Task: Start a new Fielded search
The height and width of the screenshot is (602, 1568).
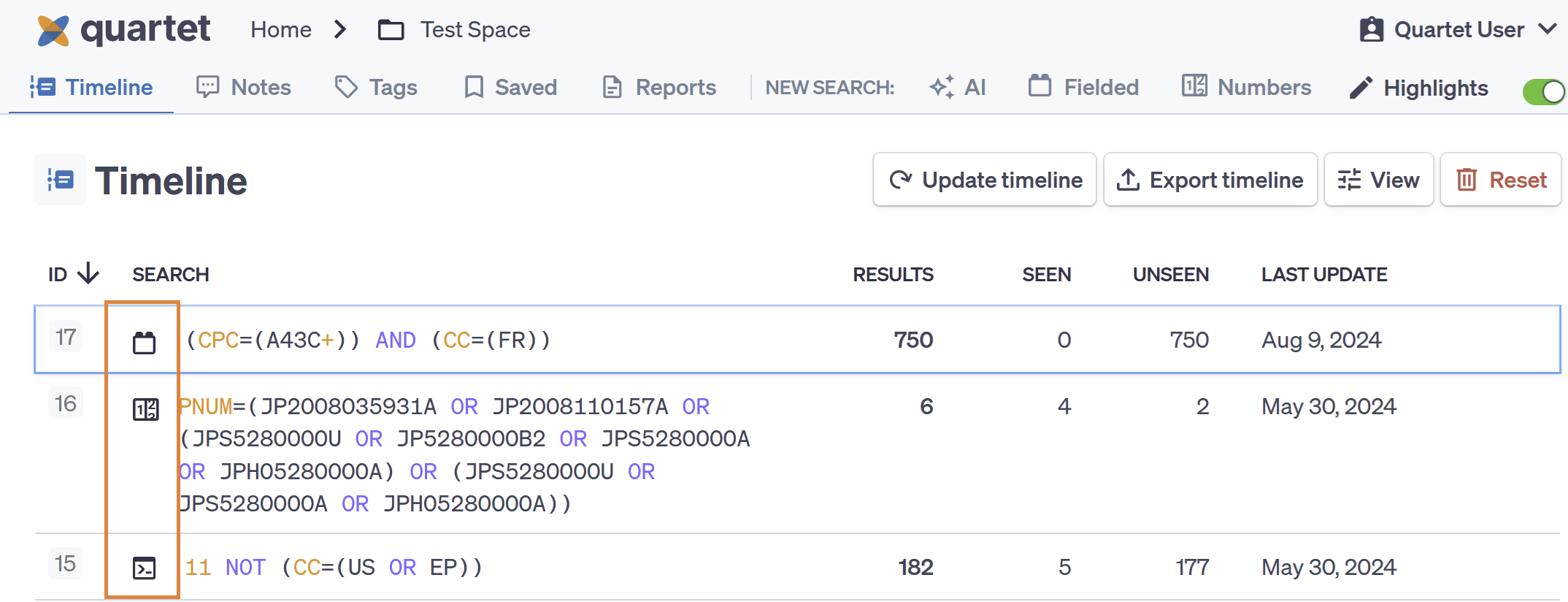Action: tap(1084, 88)
